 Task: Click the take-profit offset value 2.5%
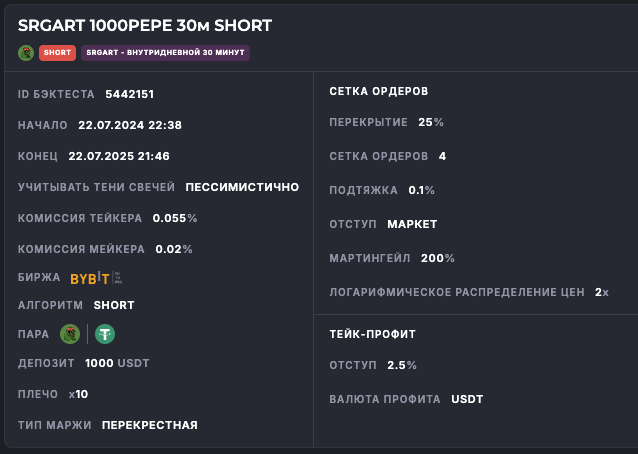point(401,365)
